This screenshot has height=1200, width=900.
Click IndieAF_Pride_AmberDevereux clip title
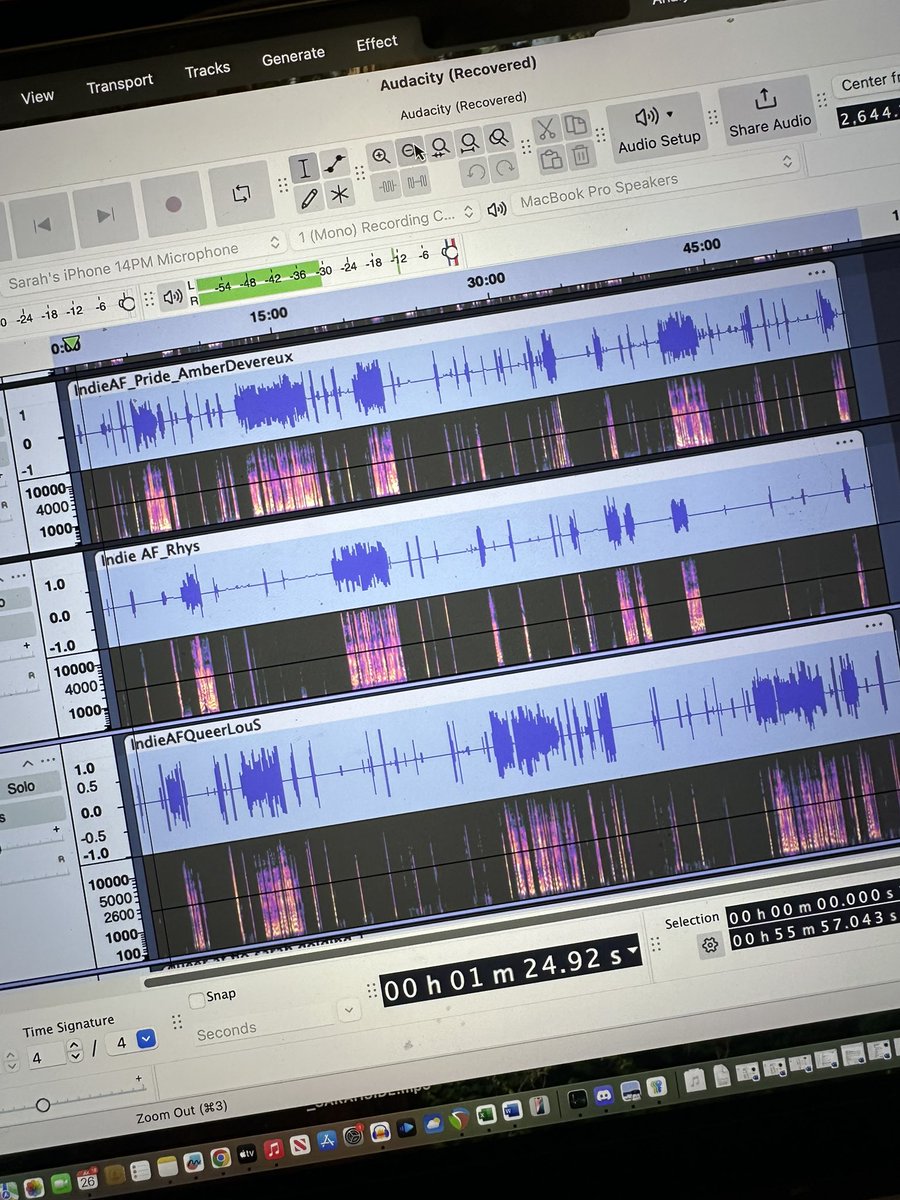(x=182, y=374)
